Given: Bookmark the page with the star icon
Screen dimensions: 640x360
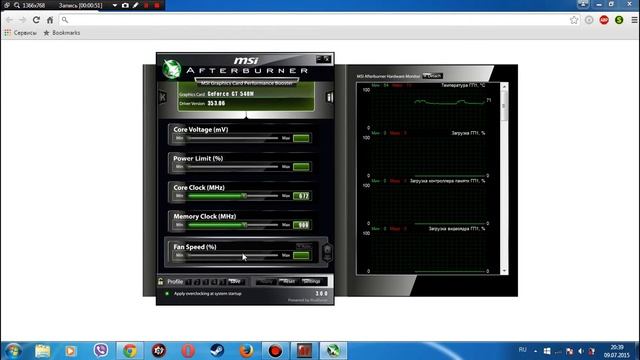Looking at the screenshot, I should [574, 20].
